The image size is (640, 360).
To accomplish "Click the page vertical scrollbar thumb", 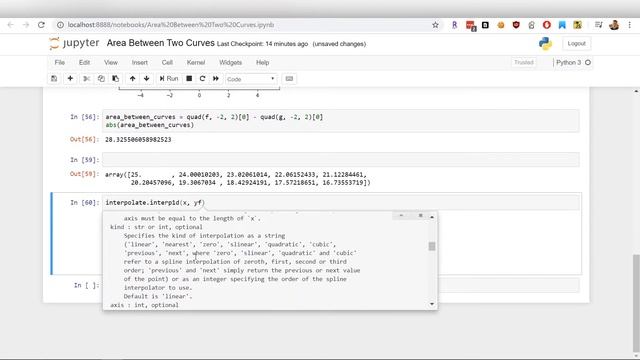I will (636, 303).
